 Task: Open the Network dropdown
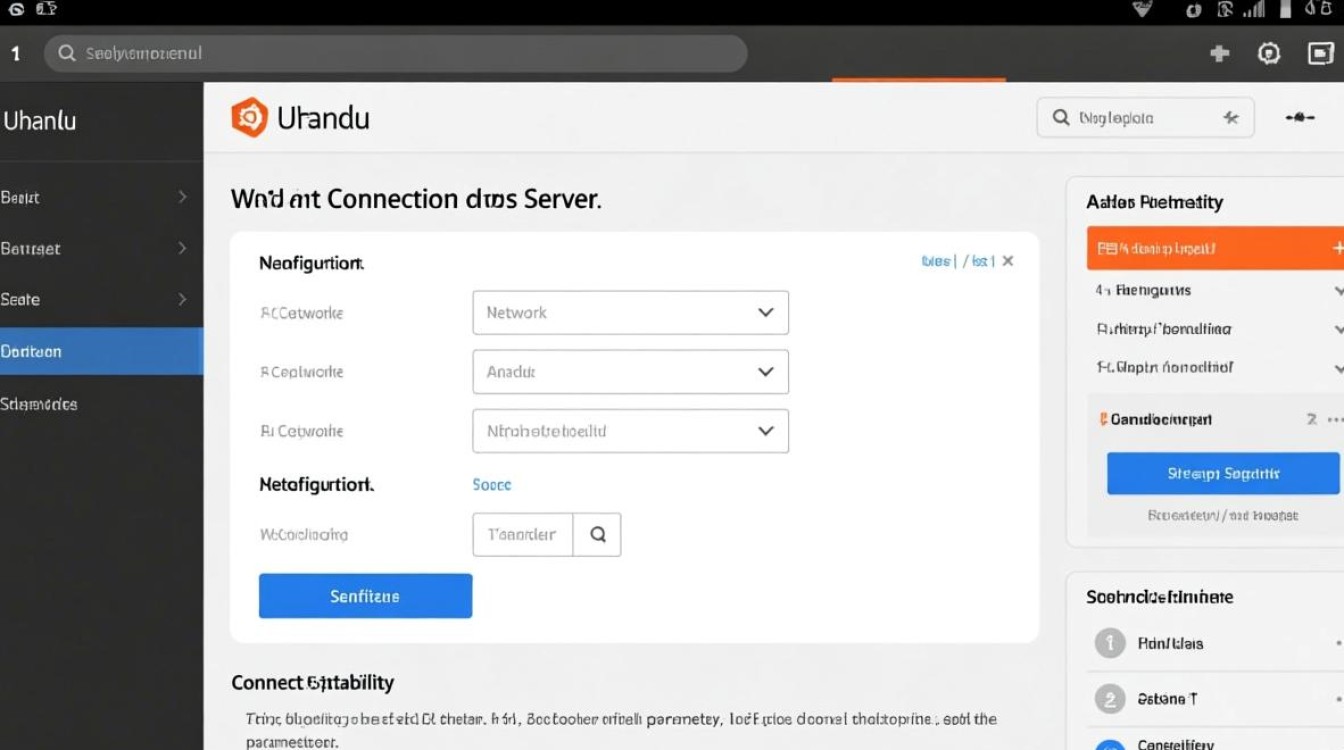click(x=630, y=313)
